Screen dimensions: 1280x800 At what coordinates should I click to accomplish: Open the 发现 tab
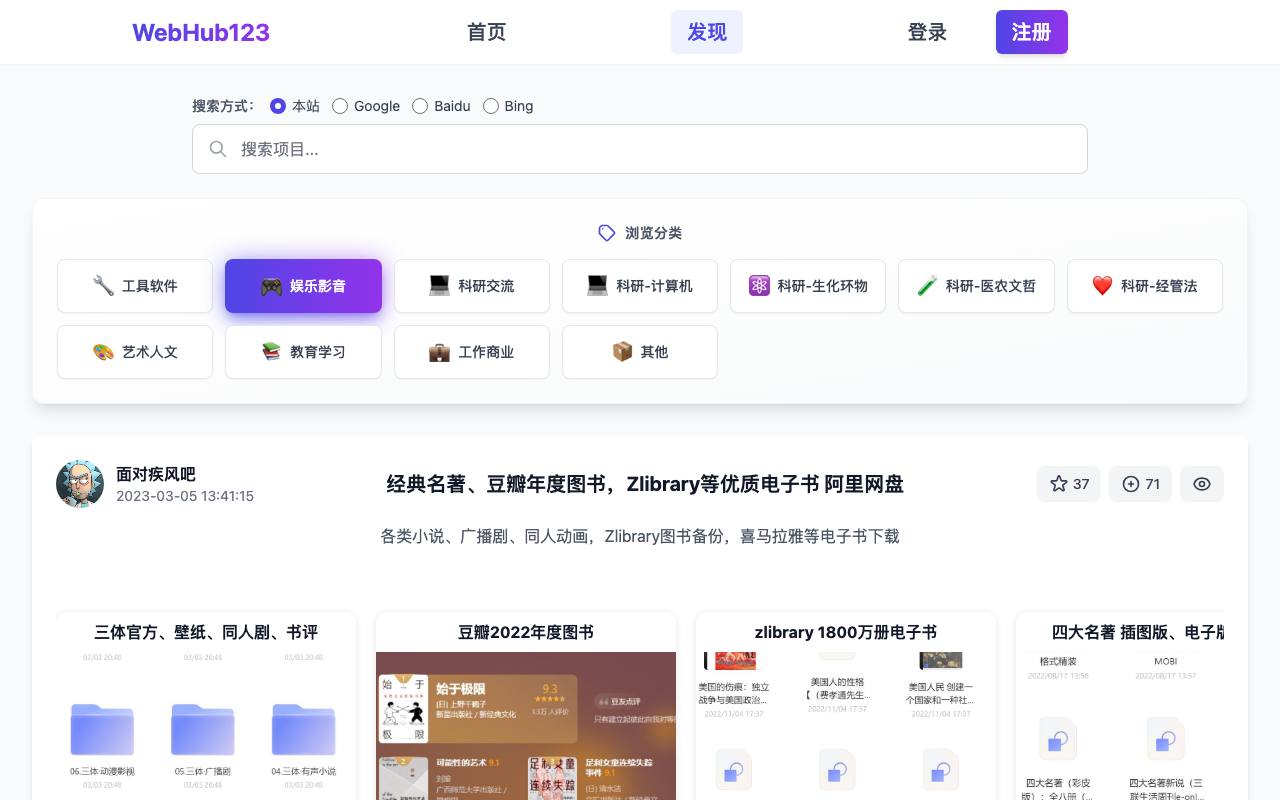tap(707, 32)
